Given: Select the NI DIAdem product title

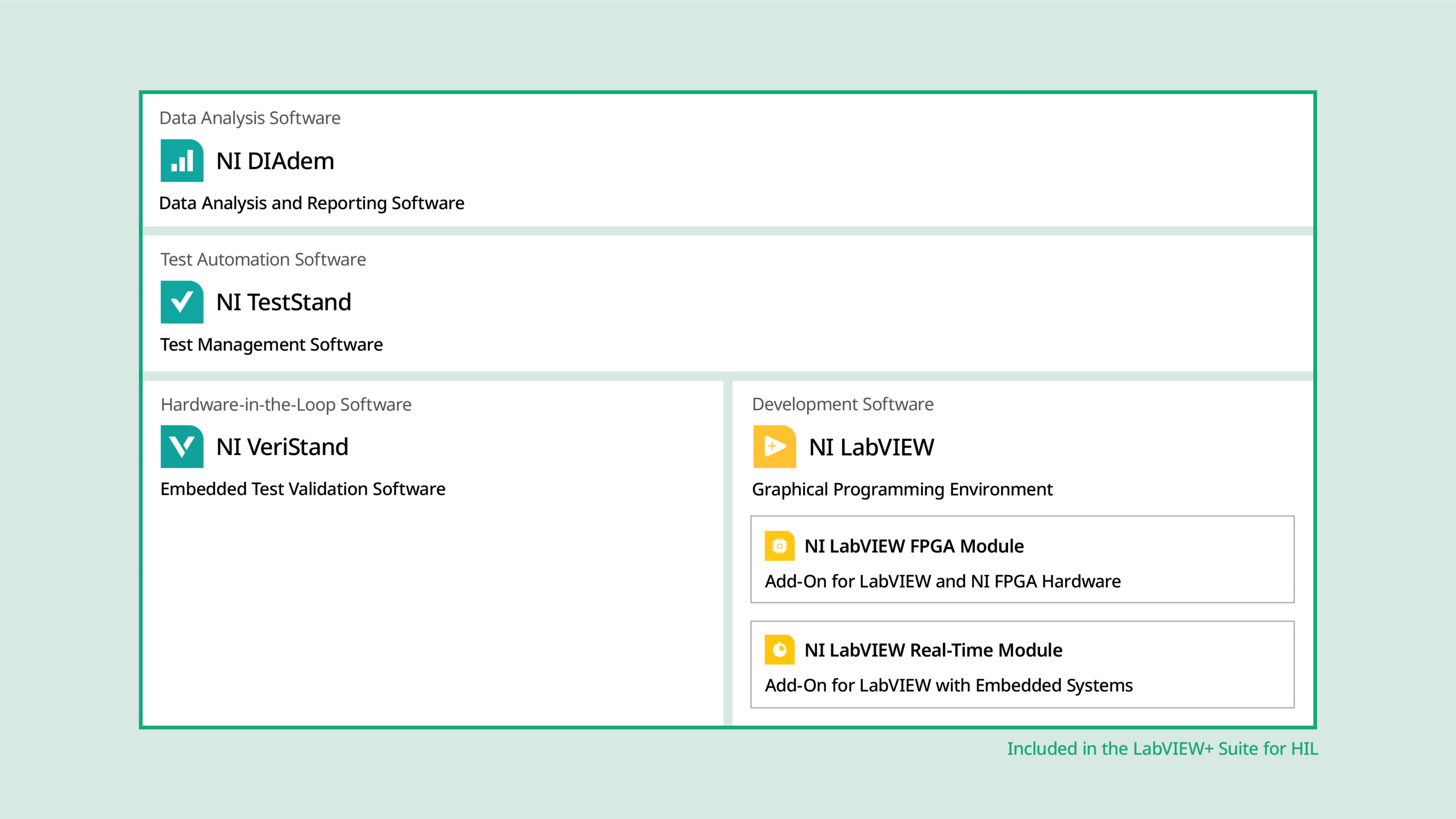Looking at the screenshot, I should point(275,161).
